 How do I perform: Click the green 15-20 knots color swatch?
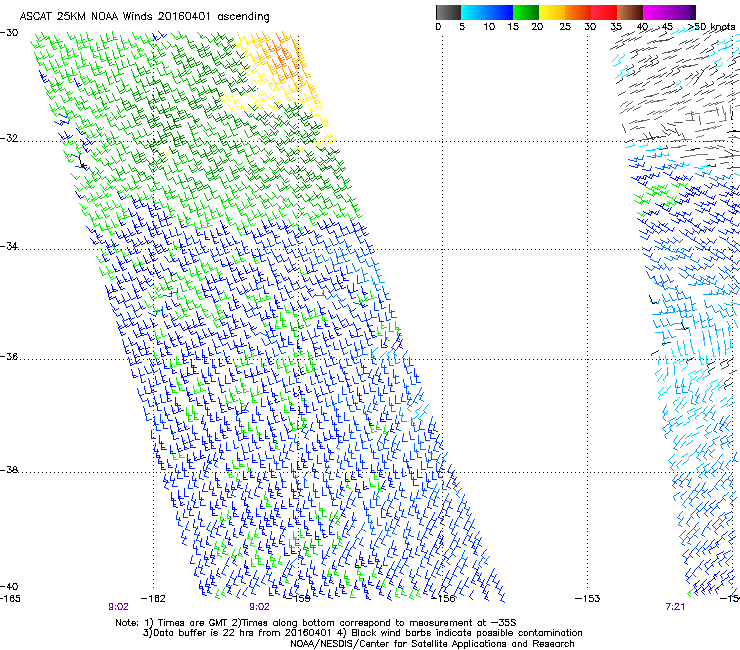coord(526,12)
